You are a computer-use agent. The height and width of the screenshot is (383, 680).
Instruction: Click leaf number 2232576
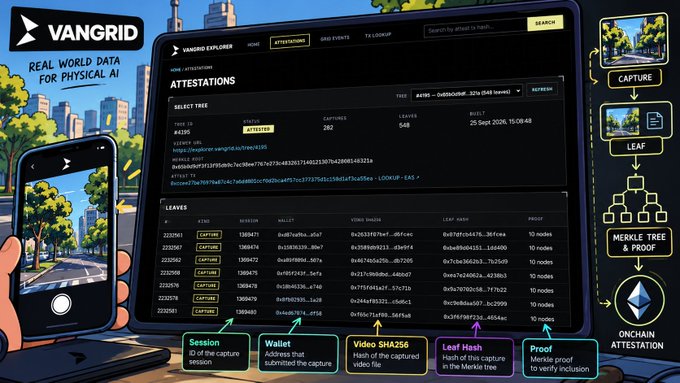point(169,285)
